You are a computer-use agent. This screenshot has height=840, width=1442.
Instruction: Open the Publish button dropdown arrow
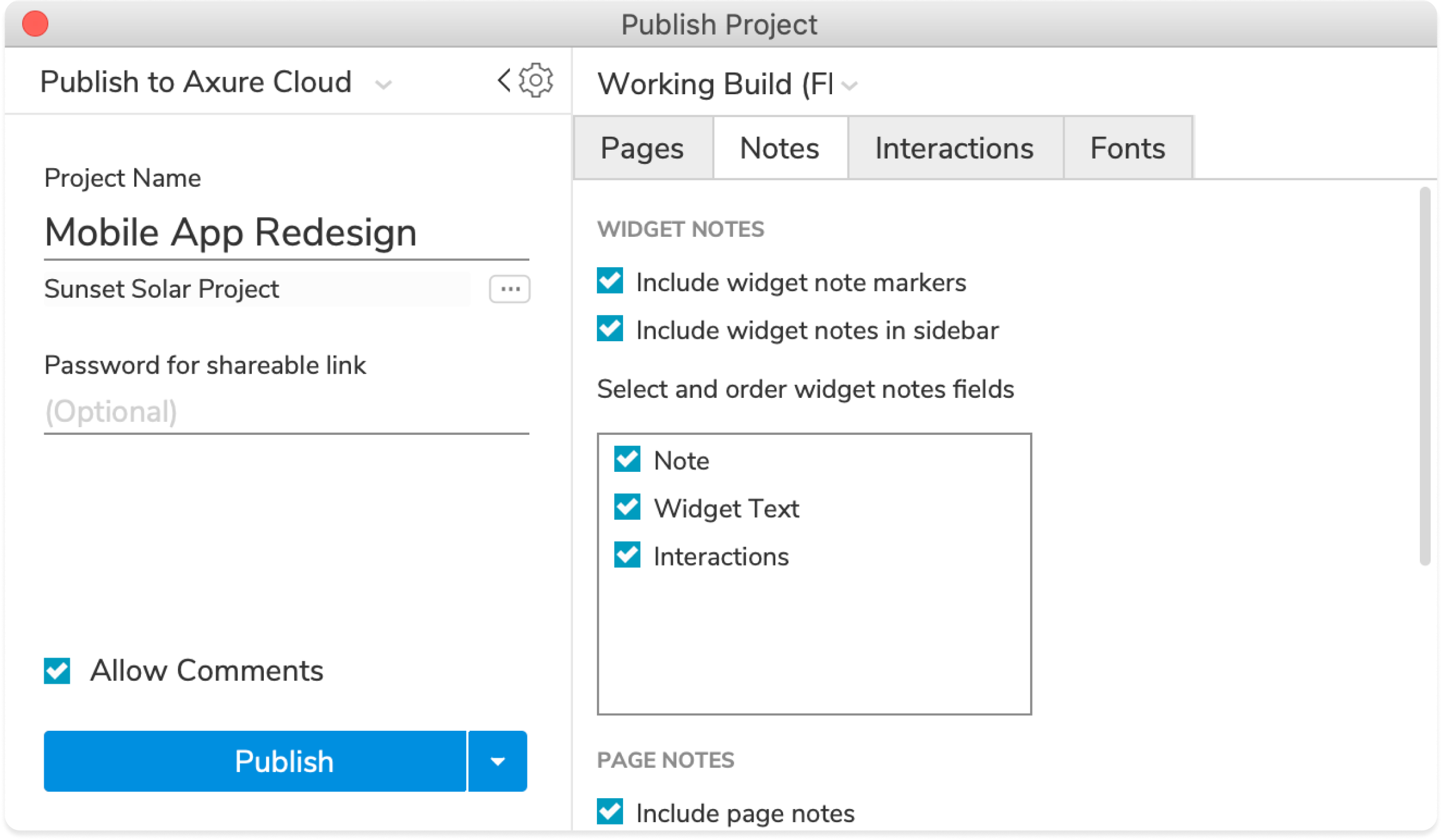(x=497, y=761)
